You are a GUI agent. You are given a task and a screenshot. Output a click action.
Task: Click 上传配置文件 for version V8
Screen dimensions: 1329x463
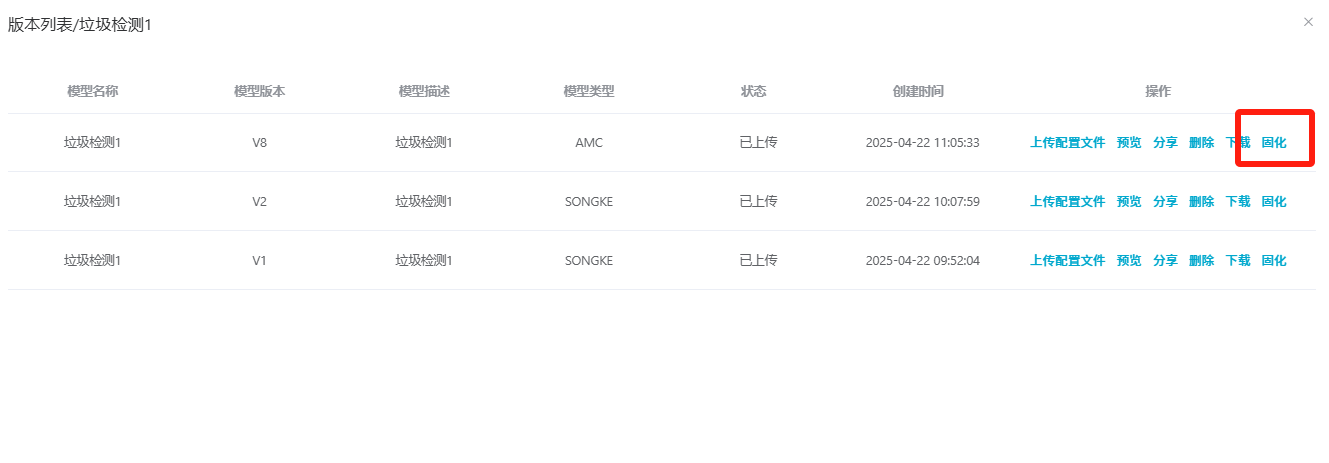(x=1067, y=143)
